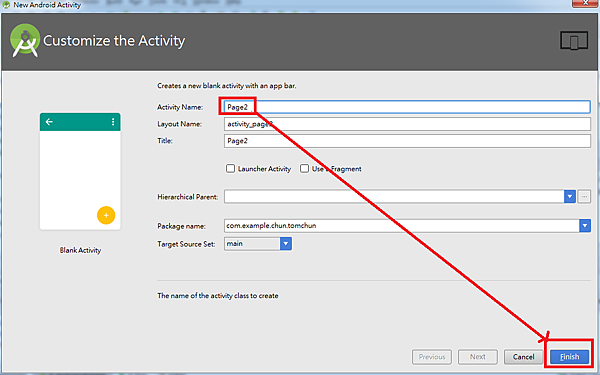The width and height of the screenshot is (600, 375).
Task: Click the disabled Next button
Action: pyautogui.click(x=478, y=357)
